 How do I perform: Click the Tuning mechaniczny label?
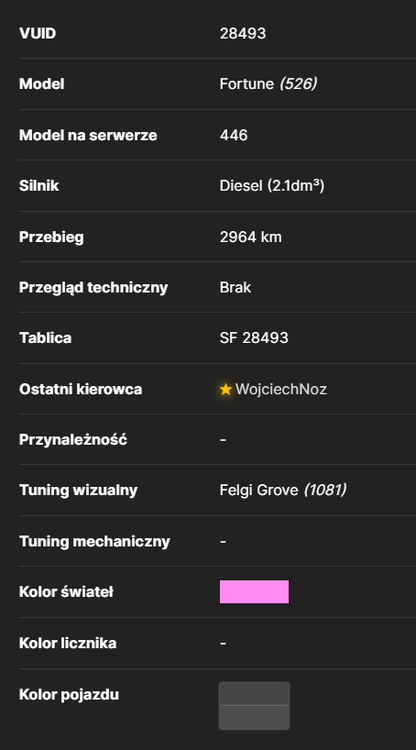pyautogui.click(x=95, y=541)
